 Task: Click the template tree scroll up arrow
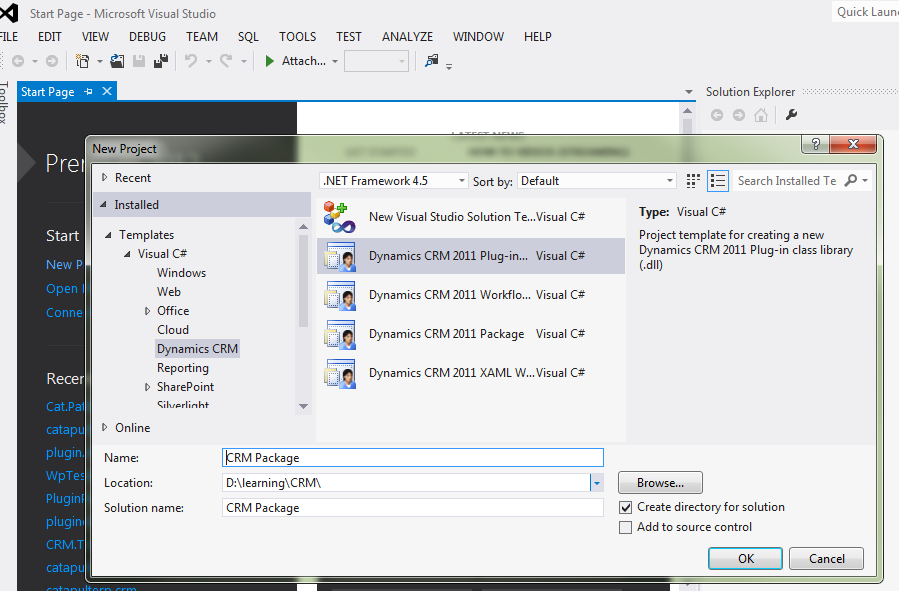[303, 227]
